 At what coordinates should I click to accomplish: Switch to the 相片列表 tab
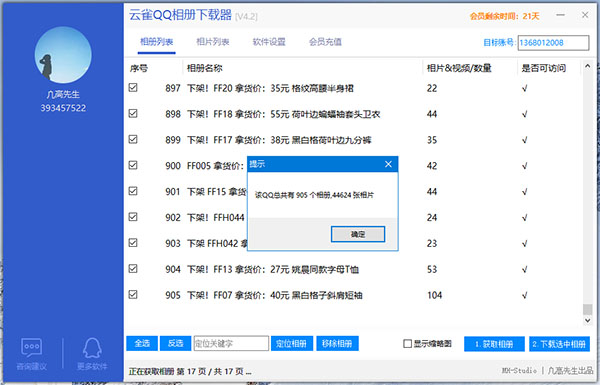213,41
